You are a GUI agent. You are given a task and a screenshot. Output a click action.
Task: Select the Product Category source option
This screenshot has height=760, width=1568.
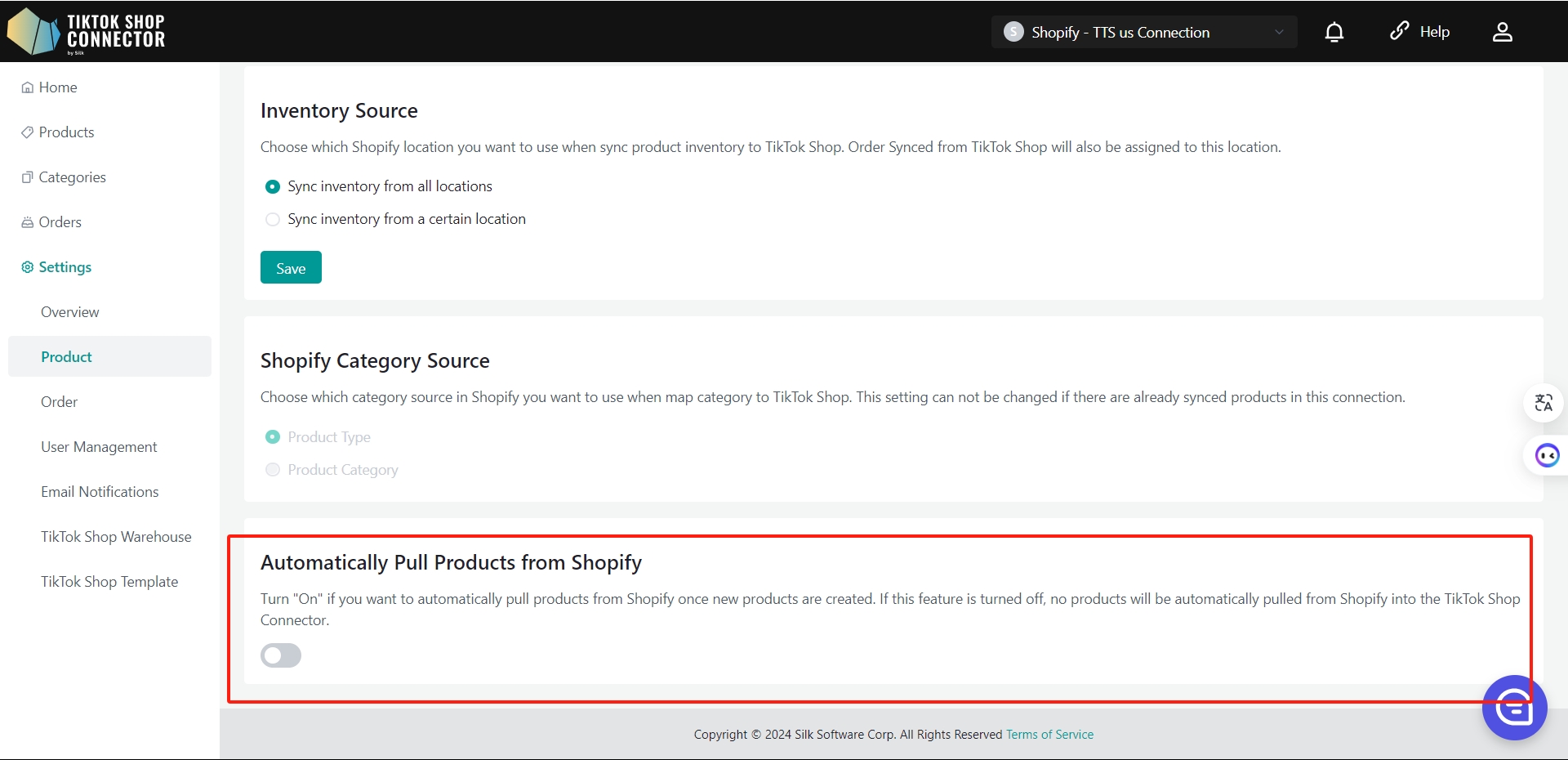(x=273, y=470)
